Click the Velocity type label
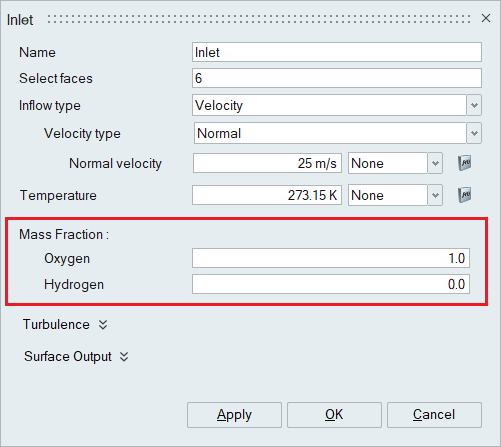The height and width of the screenshot is (447, 501). [x=82, y=133]
